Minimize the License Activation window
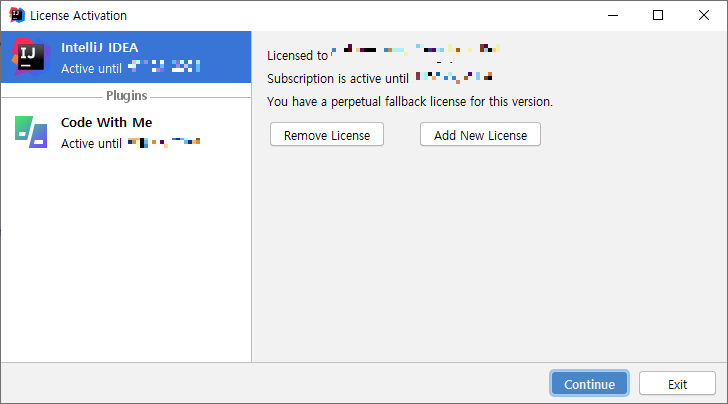The width and height of the screenshot is (728, 404). pos(613,15)
